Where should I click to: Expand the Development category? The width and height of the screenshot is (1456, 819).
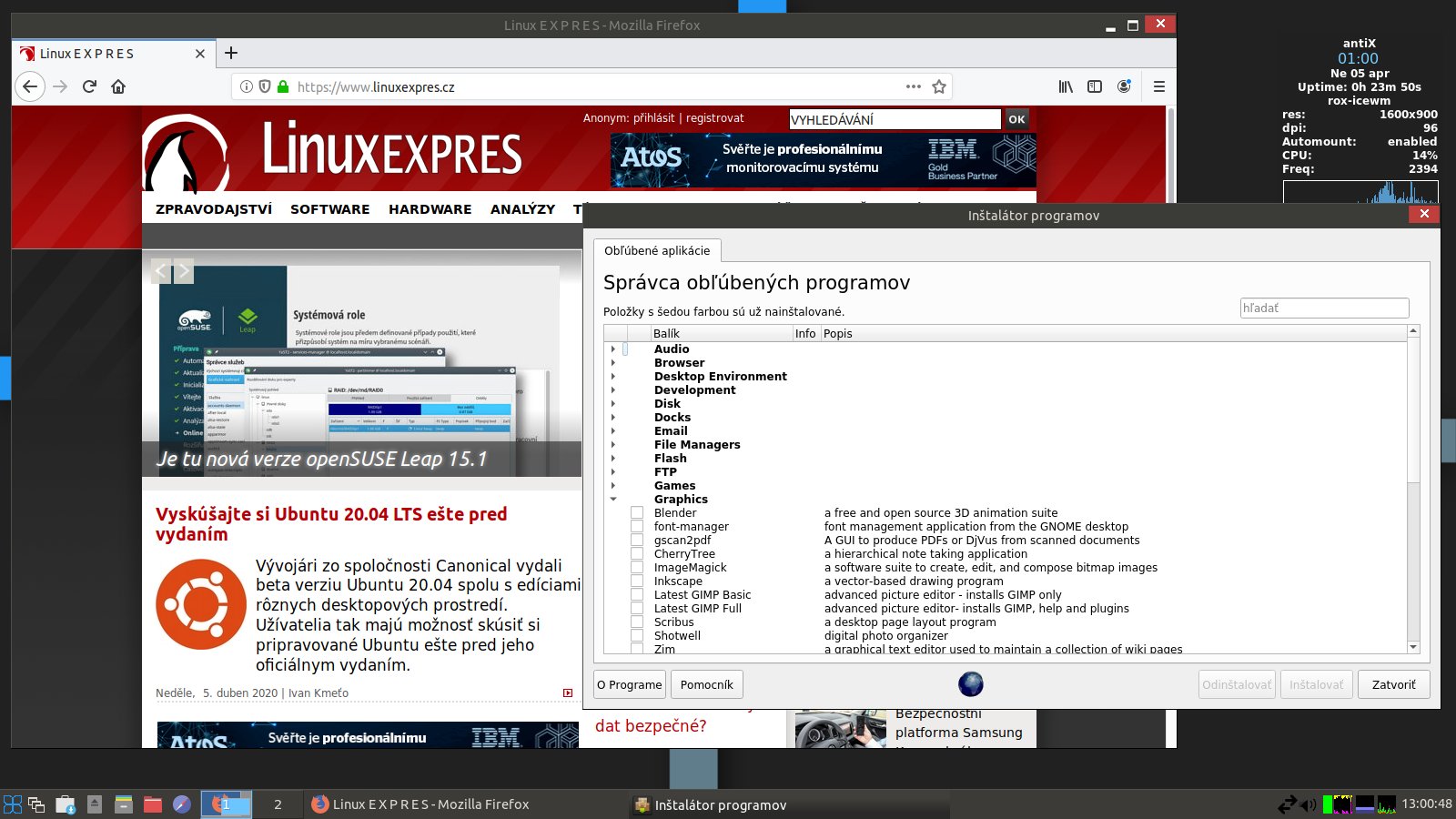[612, 390]
